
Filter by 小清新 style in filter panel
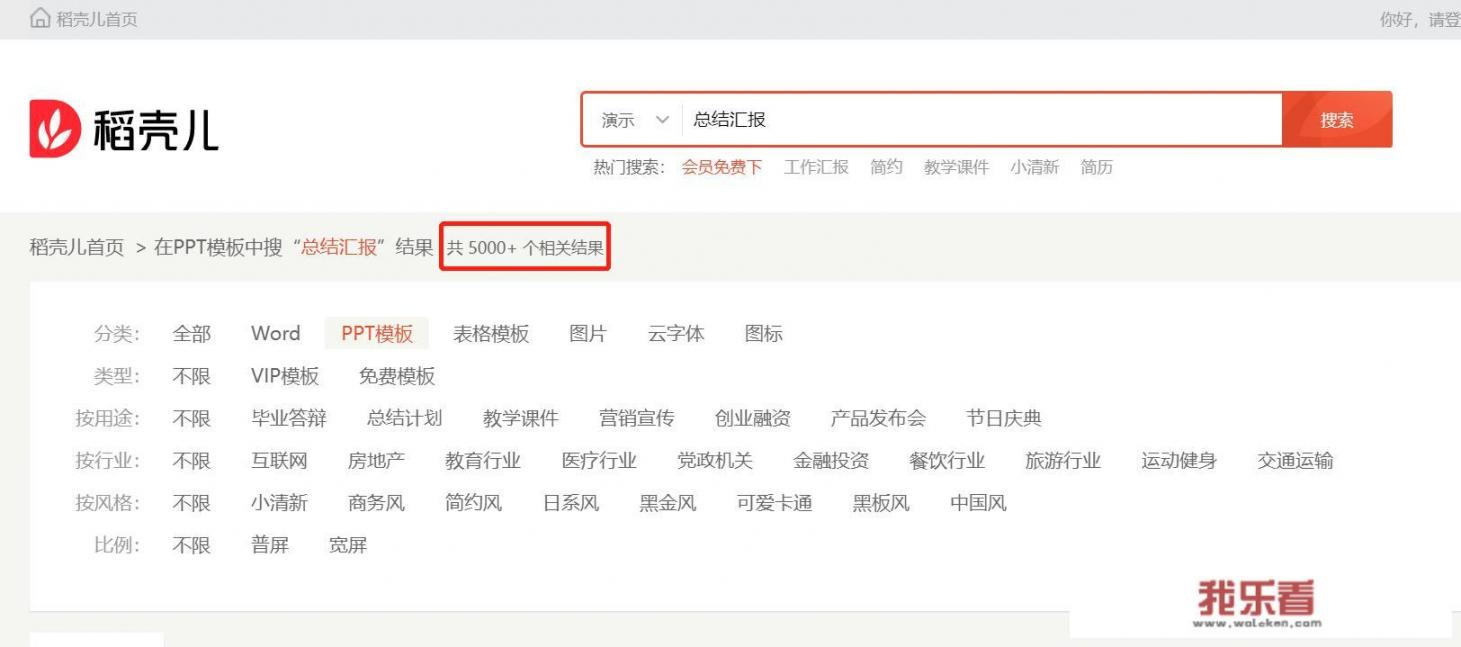tap(279, 503)
